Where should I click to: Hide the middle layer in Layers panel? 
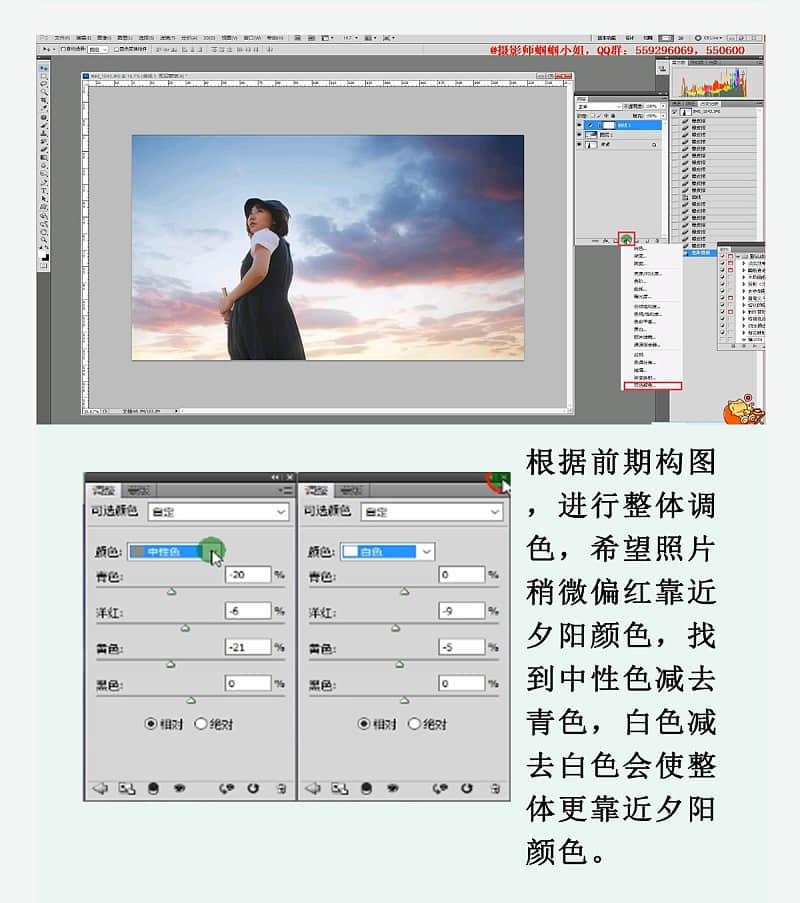(x=579, y=135)
